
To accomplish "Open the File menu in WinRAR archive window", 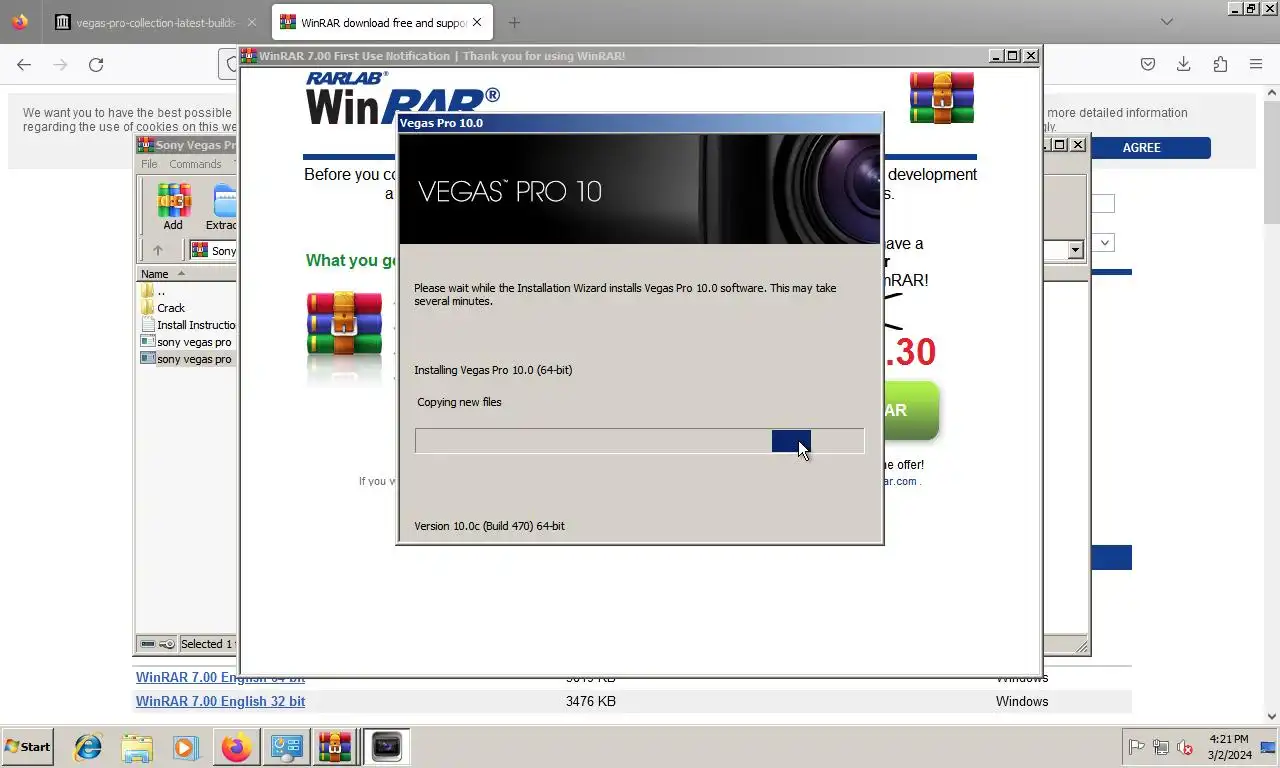I will tap(149, 164).
